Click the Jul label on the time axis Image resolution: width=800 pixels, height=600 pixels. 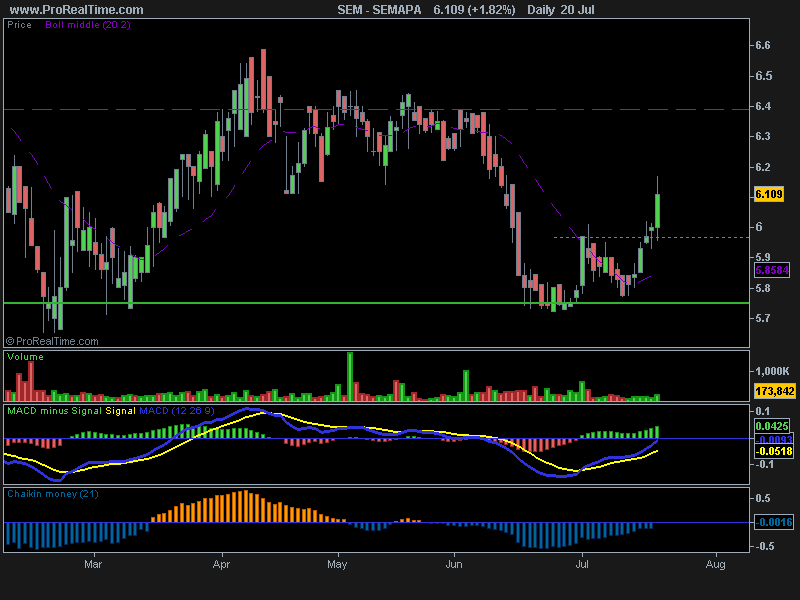tap(583, 565)
